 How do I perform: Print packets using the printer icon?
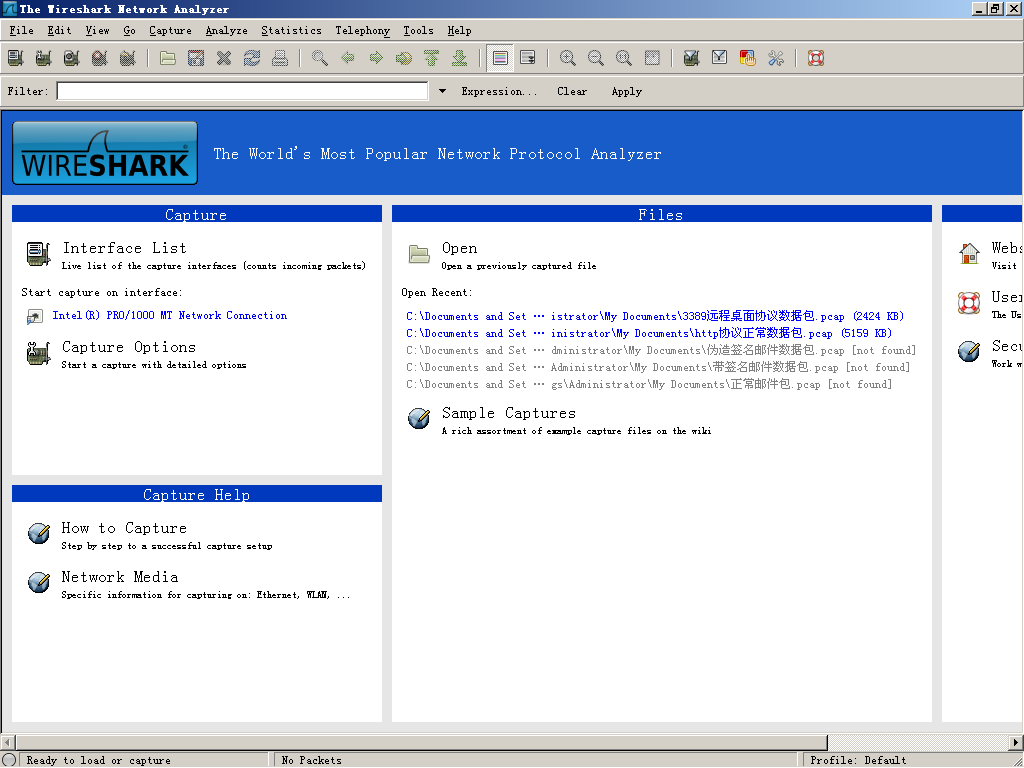point(280,58)
